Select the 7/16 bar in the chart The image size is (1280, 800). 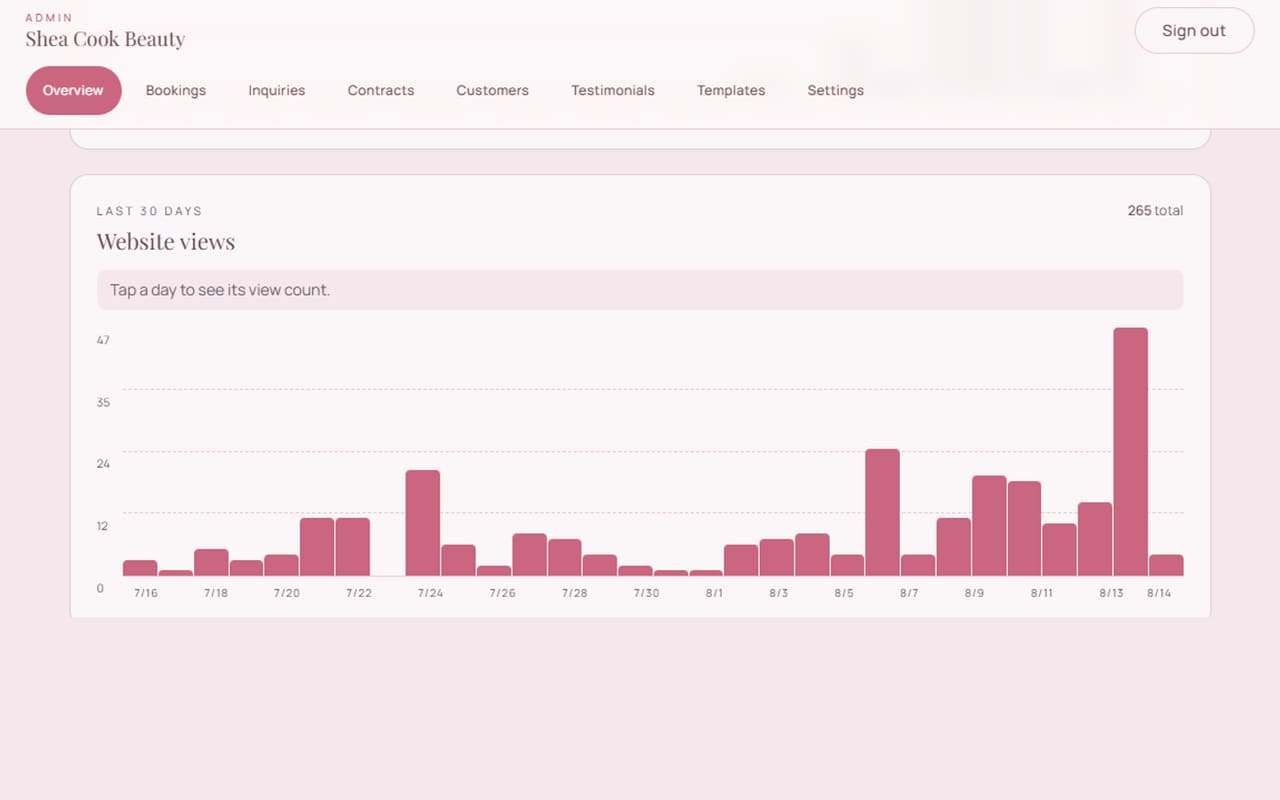coord(140,568)
